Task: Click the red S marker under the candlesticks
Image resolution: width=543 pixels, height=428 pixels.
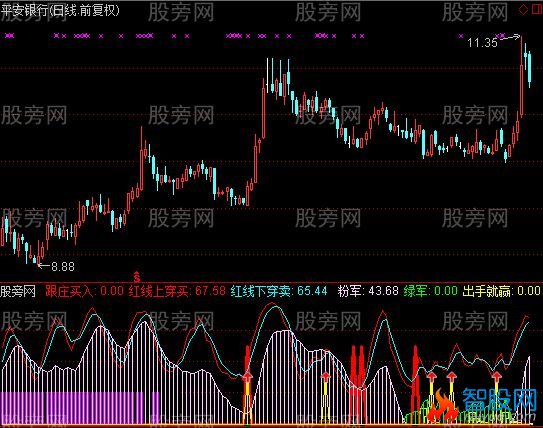Action: coord(137,277)
